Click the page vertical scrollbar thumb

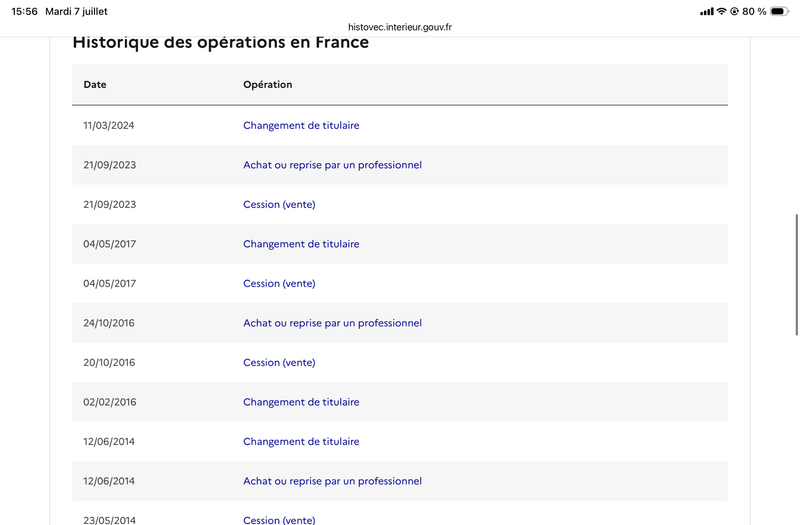(796, 274)
